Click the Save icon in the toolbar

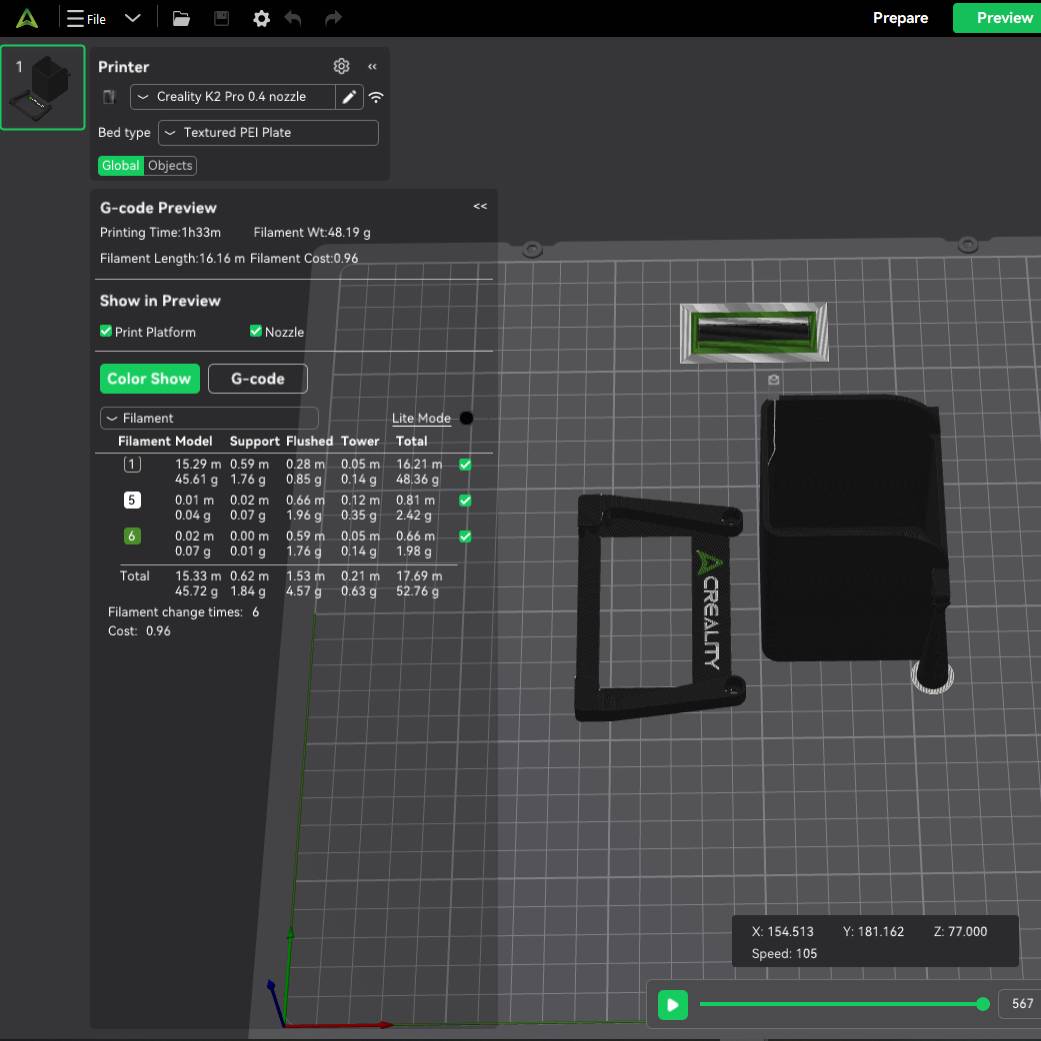pyautogui.click(x=221, y=17)
